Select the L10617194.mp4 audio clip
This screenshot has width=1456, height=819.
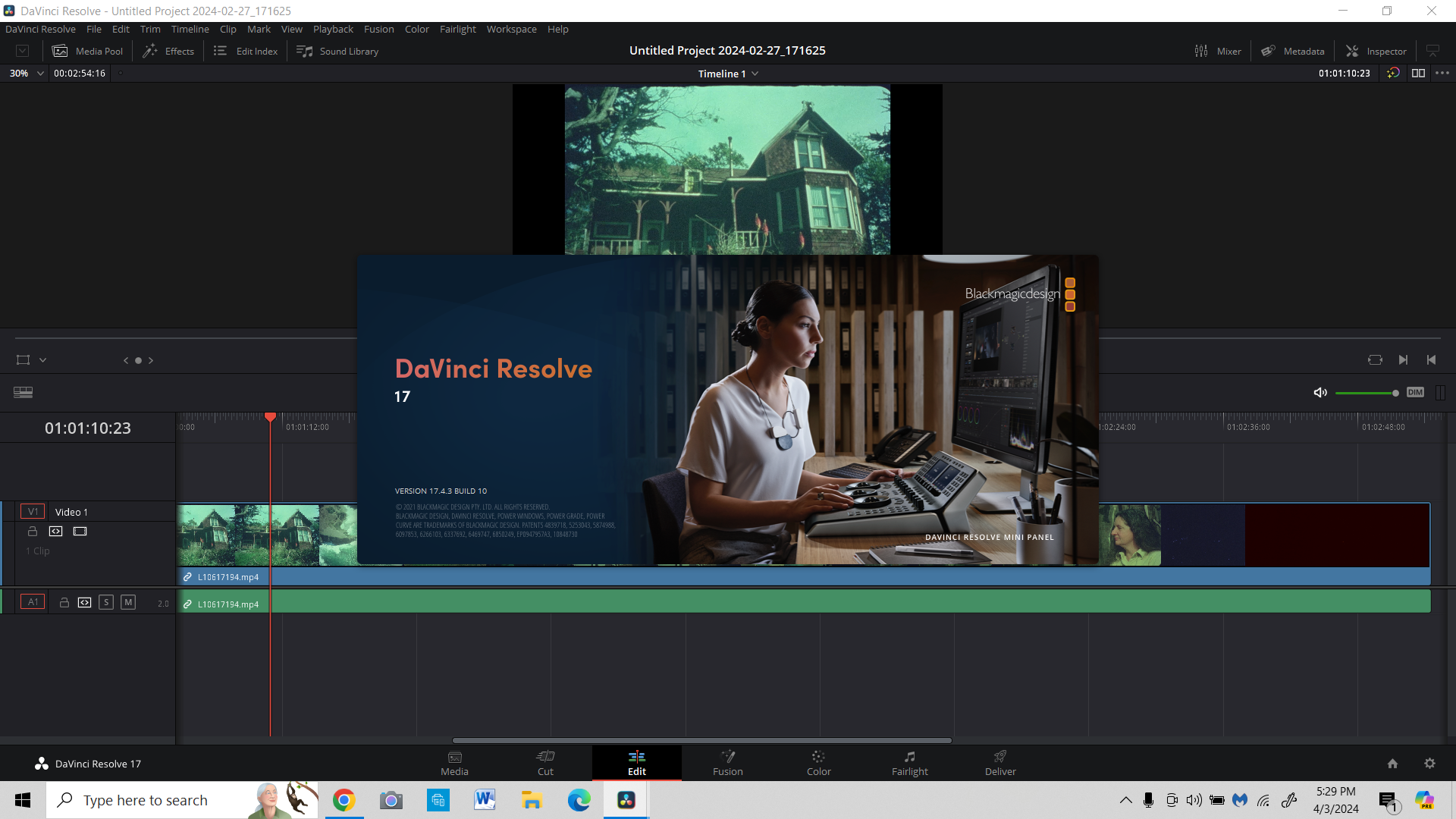(804, 601)
